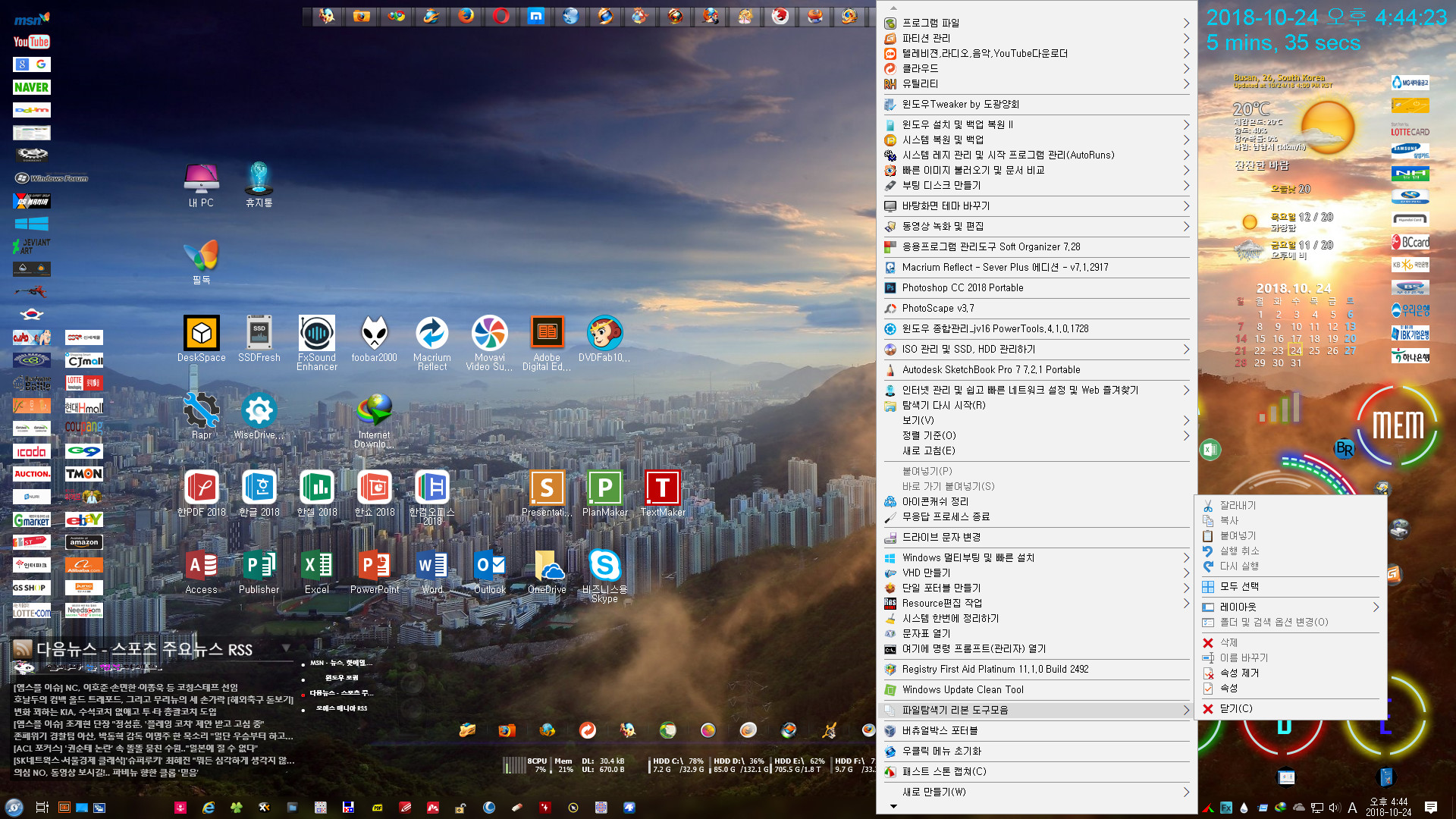This screenshot has height=819, width=1456.
Task: Launch Internet Download Manager icon
Action: point(374,420)
